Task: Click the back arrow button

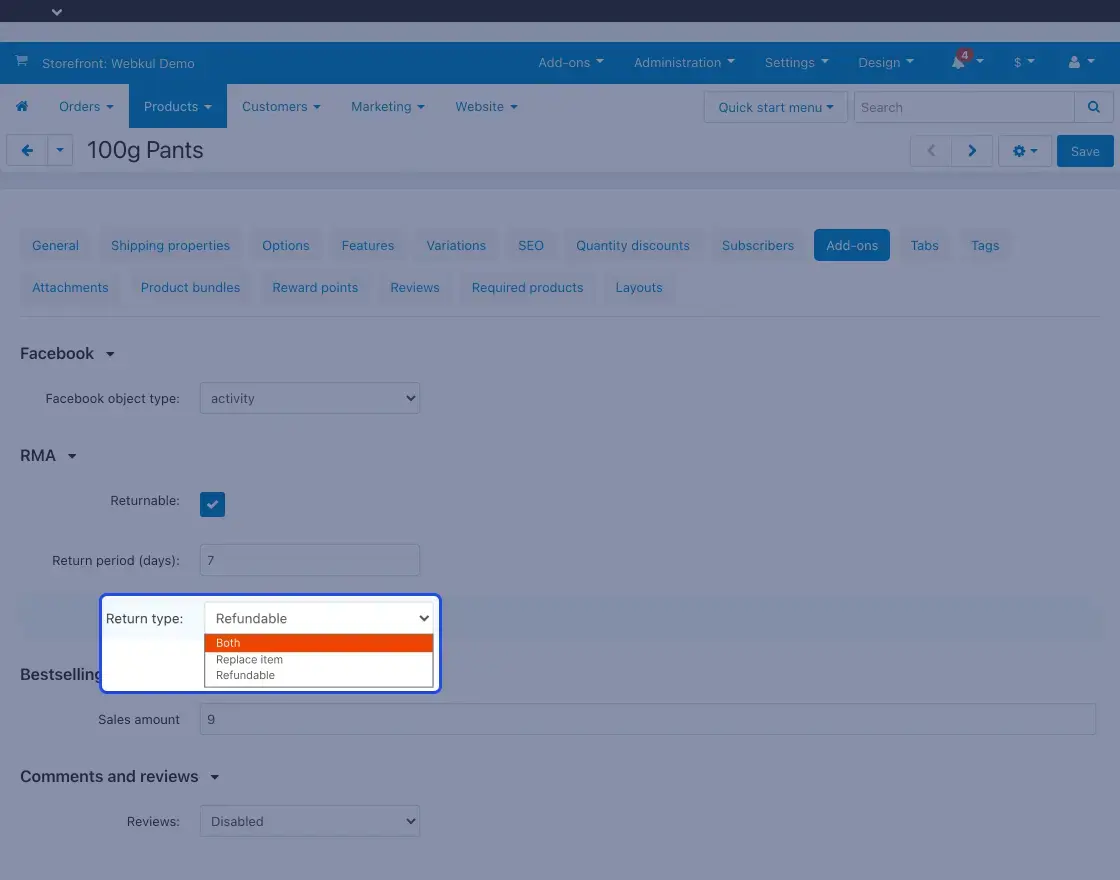Action: tap(27, 151)
